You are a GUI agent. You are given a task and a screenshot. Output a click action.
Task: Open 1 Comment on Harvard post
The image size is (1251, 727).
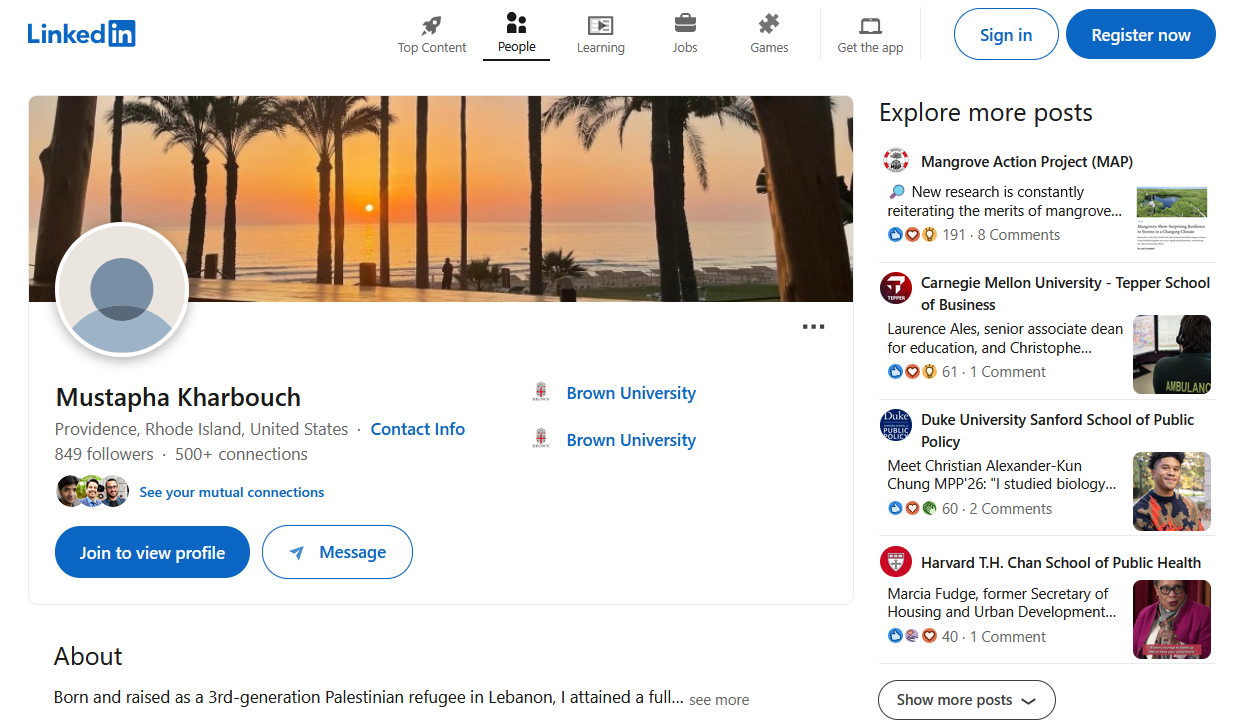(x=1008, y=637)
